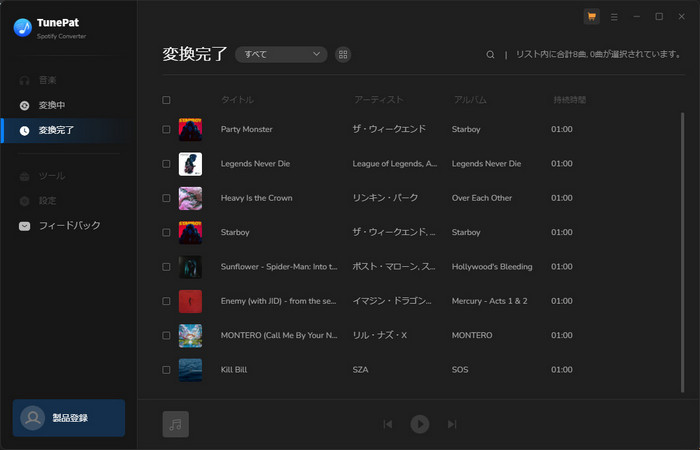Screen dimensions: 700x450
Task: Click Heavy Is the Crown cover art
Action: point(190,198)
